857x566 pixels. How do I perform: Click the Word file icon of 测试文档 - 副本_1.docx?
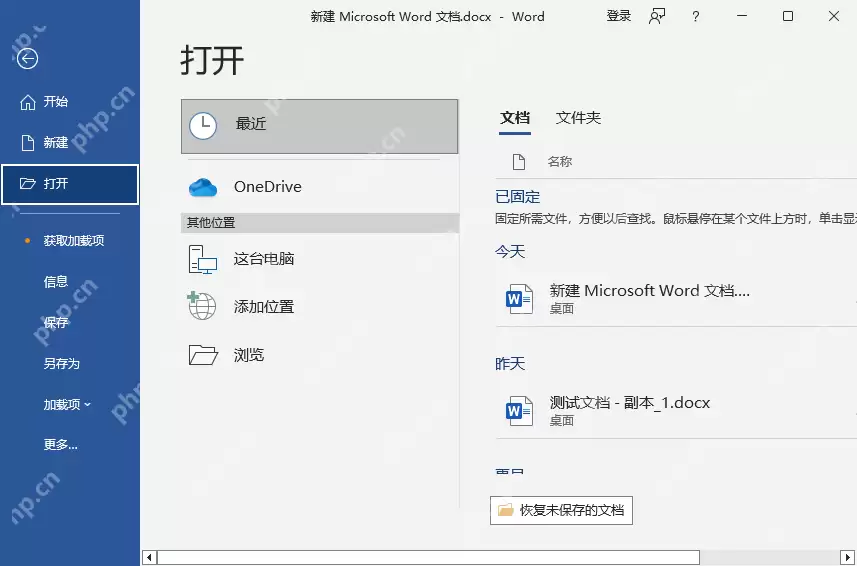click(x=519, y=411)
